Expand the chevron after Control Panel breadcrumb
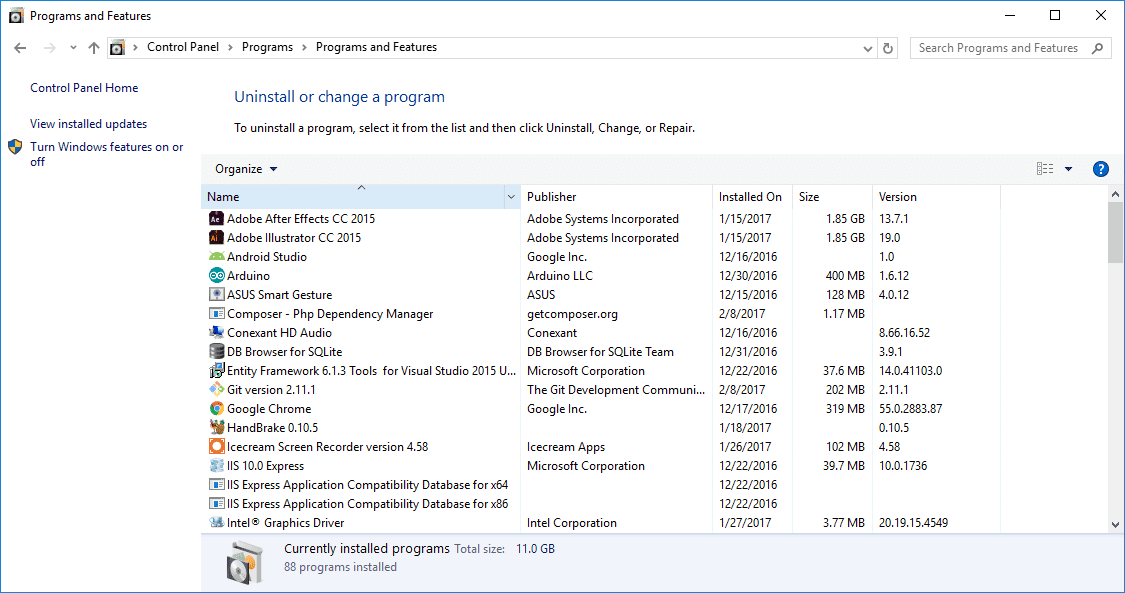Viewport: 1125px width, 593px height. (230, 47)
